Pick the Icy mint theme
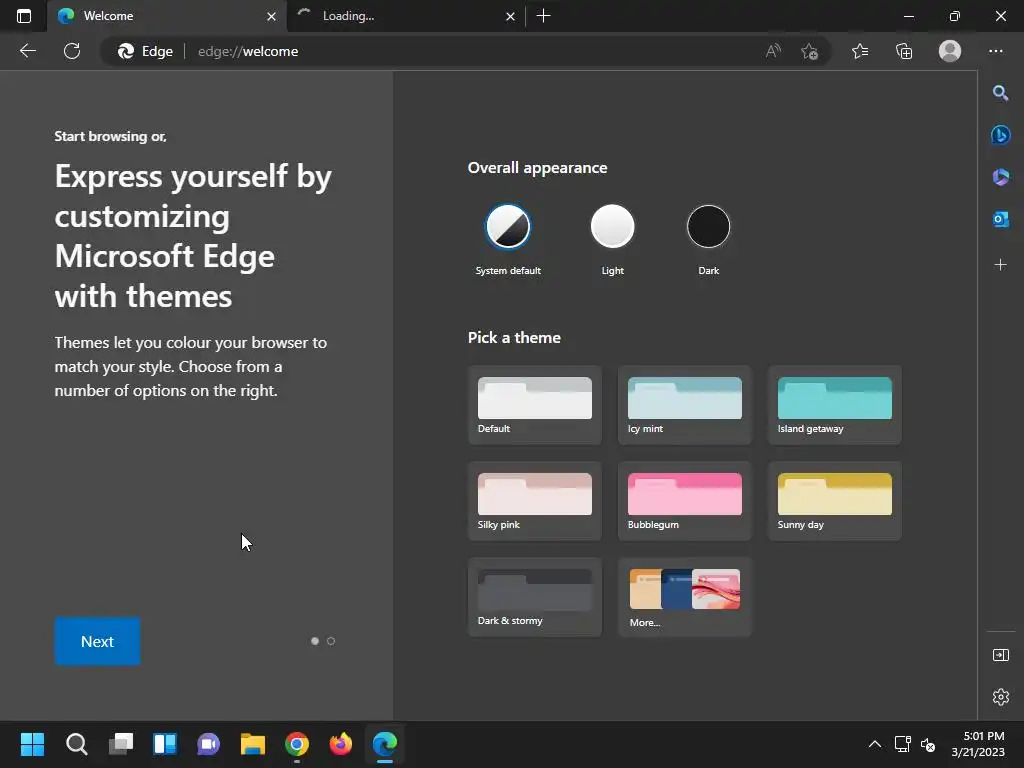This screenshot has width=1024, height=768. 684,405
